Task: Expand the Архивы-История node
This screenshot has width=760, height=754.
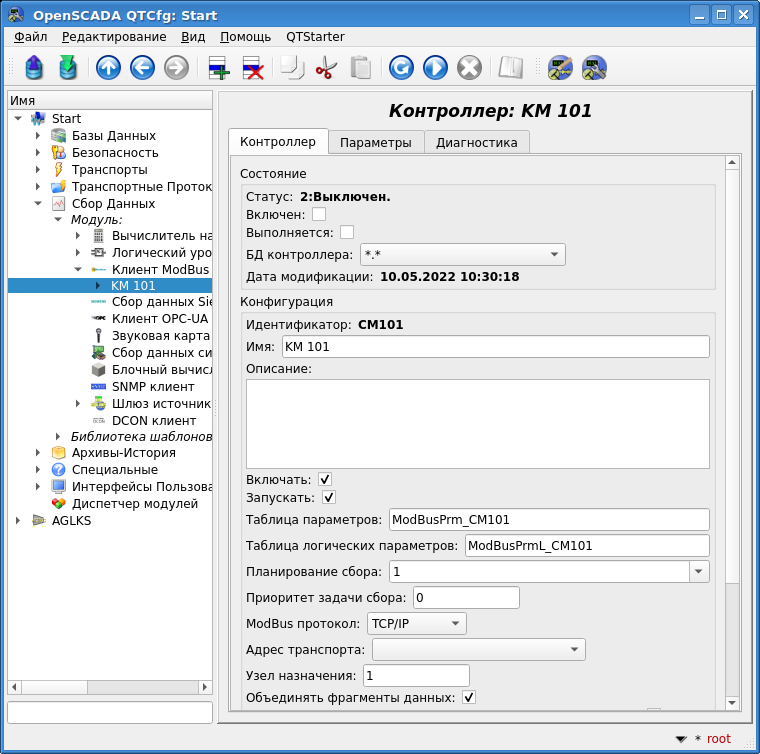Action: pos(38,453)
